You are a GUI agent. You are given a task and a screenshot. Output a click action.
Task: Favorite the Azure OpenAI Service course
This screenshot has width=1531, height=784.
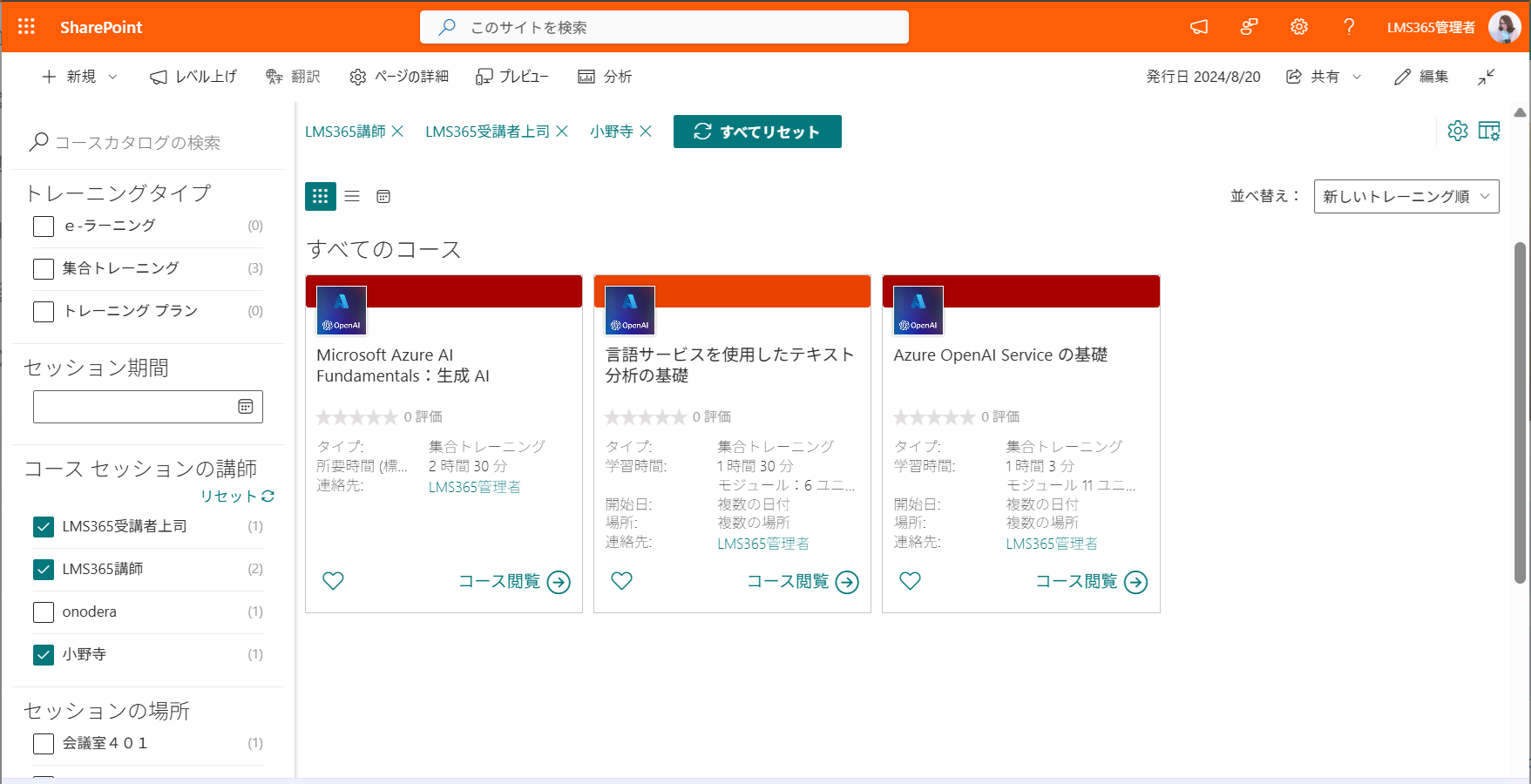(x=910, y=581)
